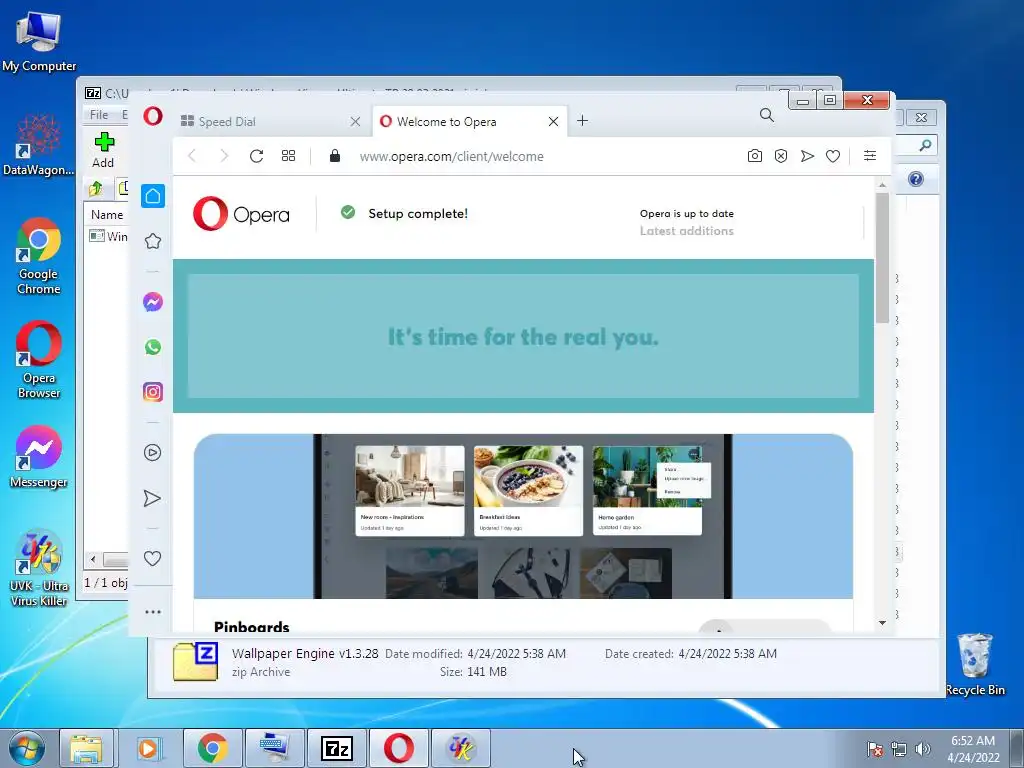Open the File menu in 7-Zip window
Screen dimensions: 1024x768
pos(99,114)
